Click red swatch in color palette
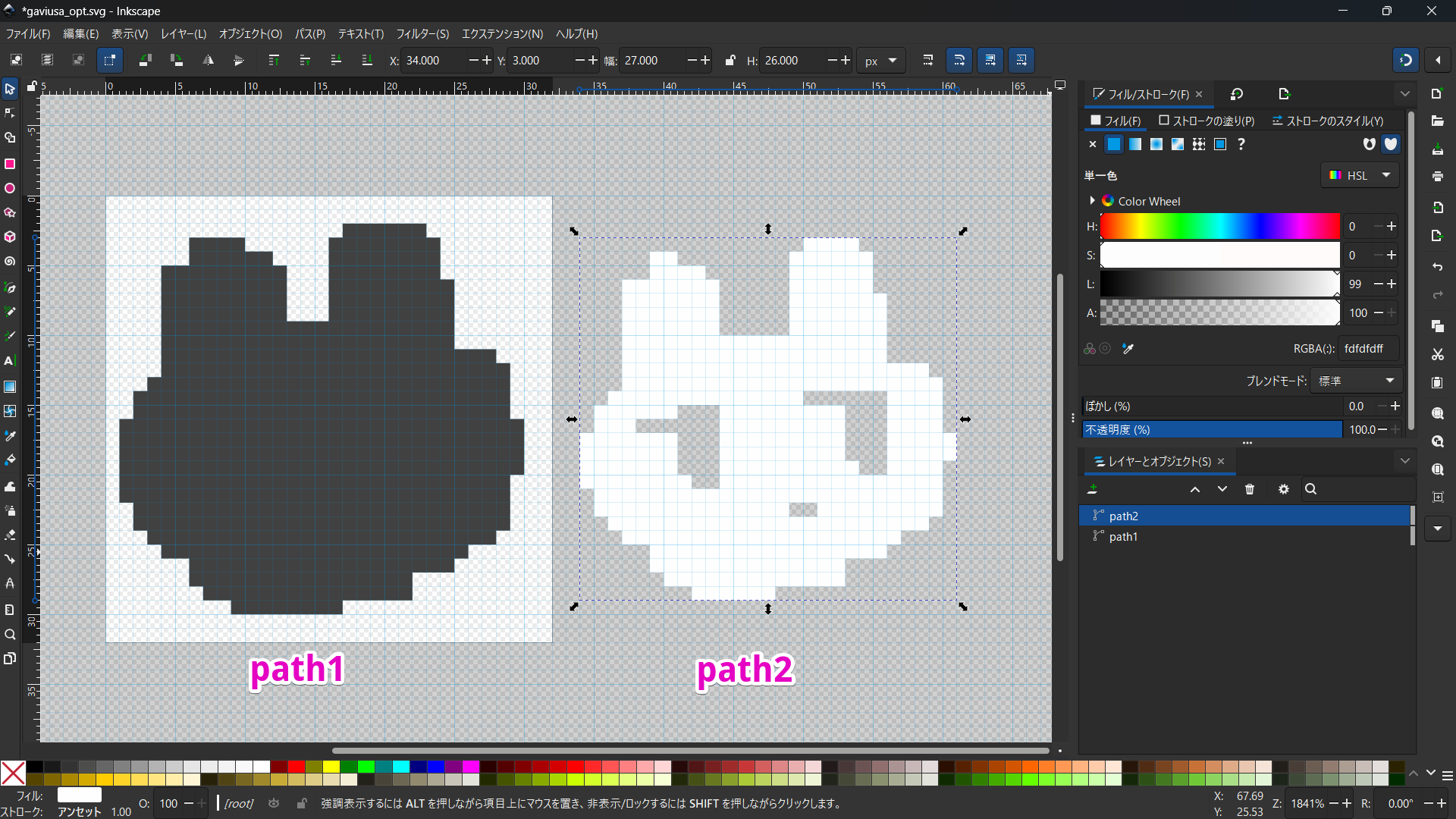Image resolution: width=1456 pixels, height=819 pixels. coord(296,767)
